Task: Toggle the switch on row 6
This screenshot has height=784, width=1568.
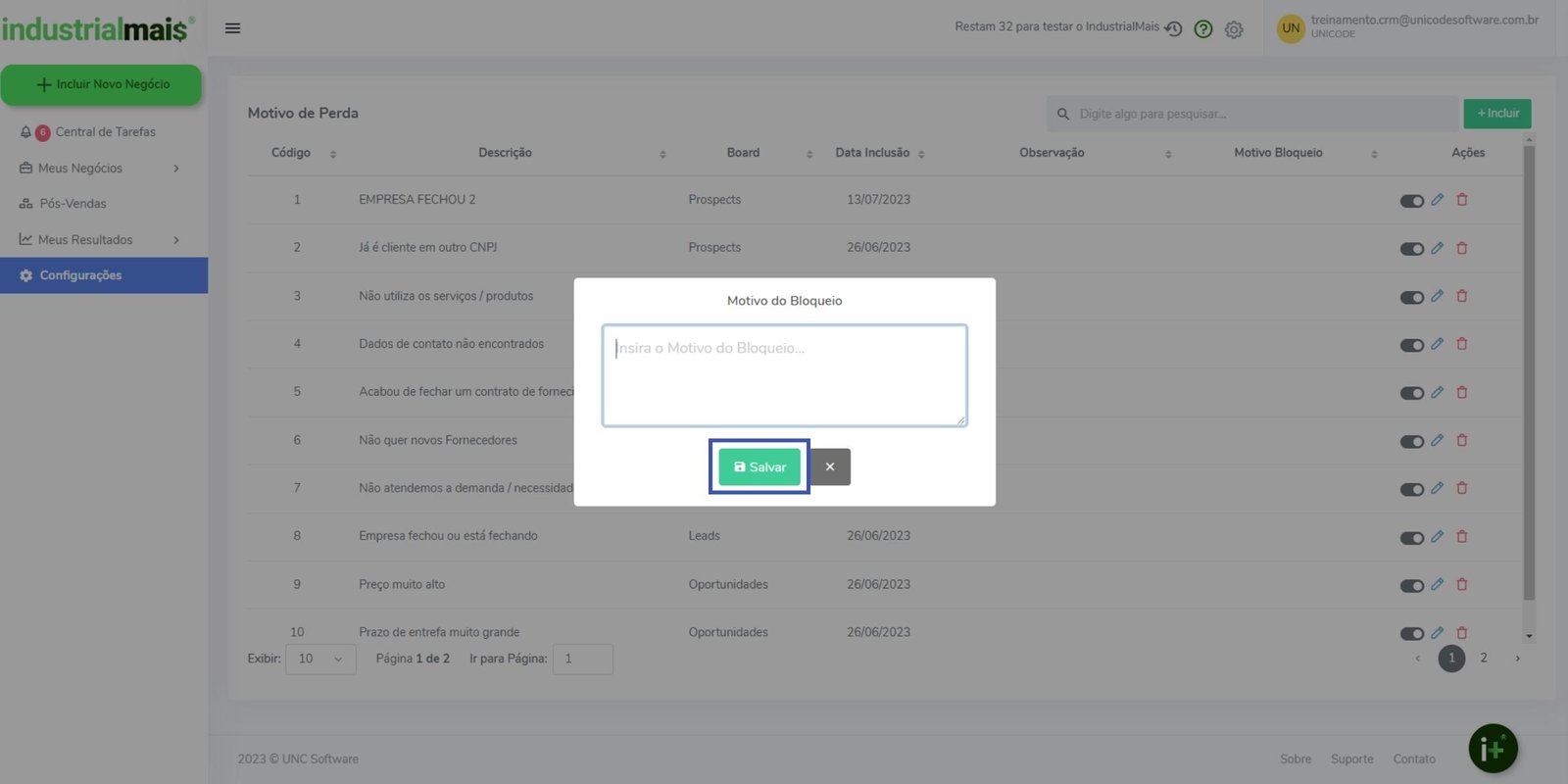Action: (x=1411, y=442)
